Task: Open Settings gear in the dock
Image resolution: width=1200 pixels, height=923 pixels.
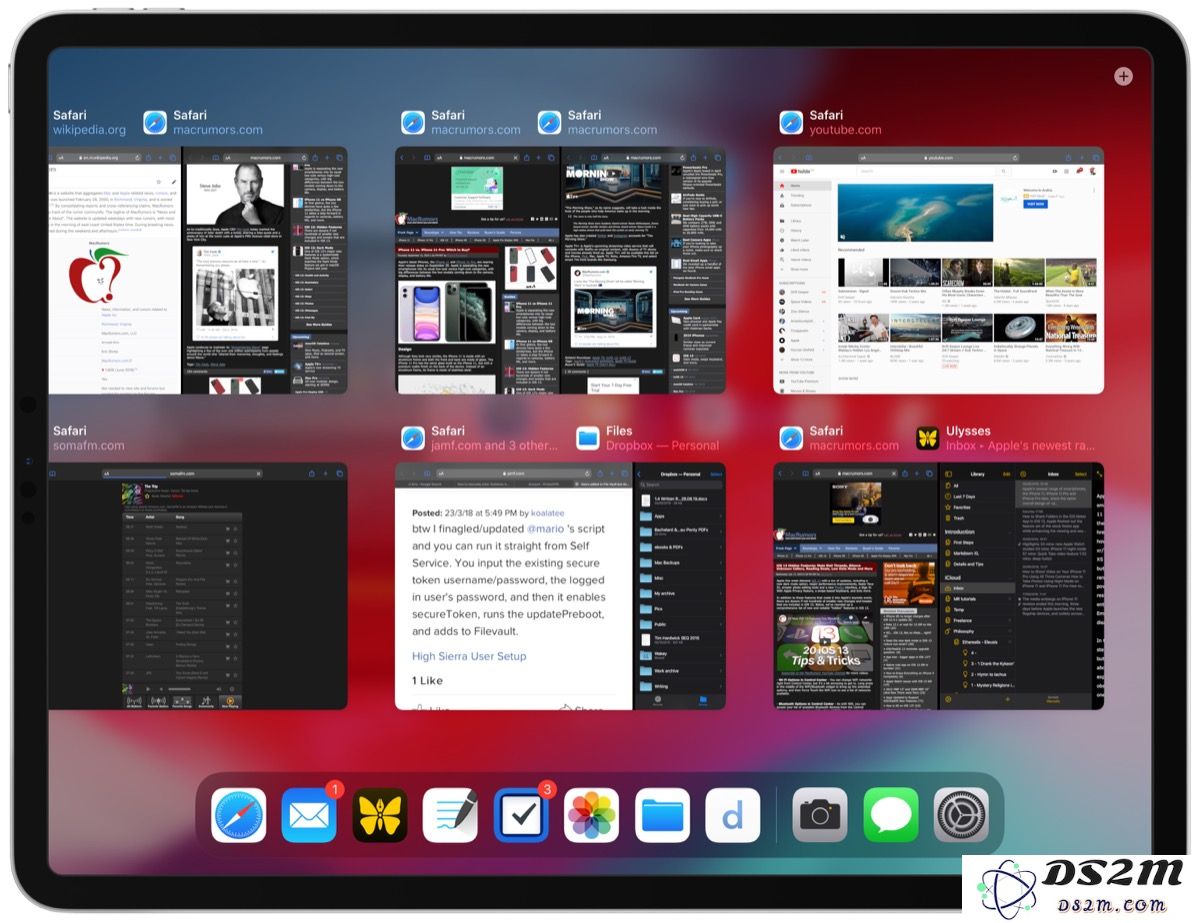Action: (x=961, y=815)
